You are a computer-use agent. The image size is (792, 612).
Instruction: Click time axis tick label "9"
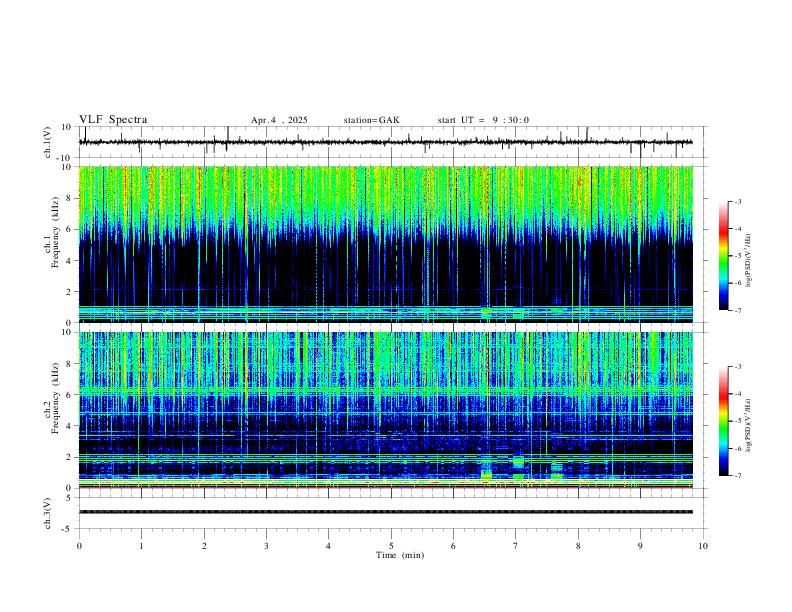click(640, 546)
